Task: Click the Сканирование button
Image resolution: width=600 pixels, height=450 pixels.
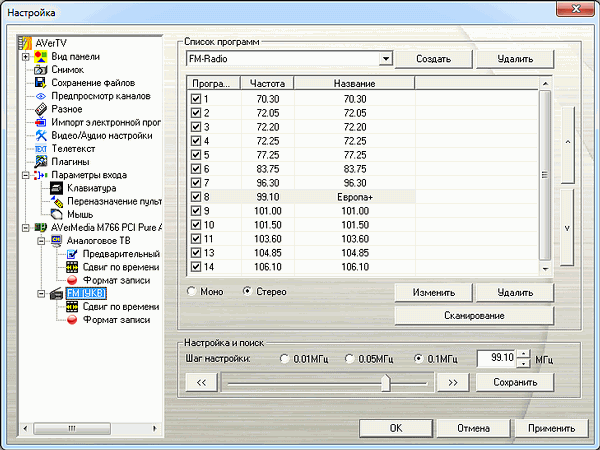Action: pyautogui.click(x=473, y=316)
